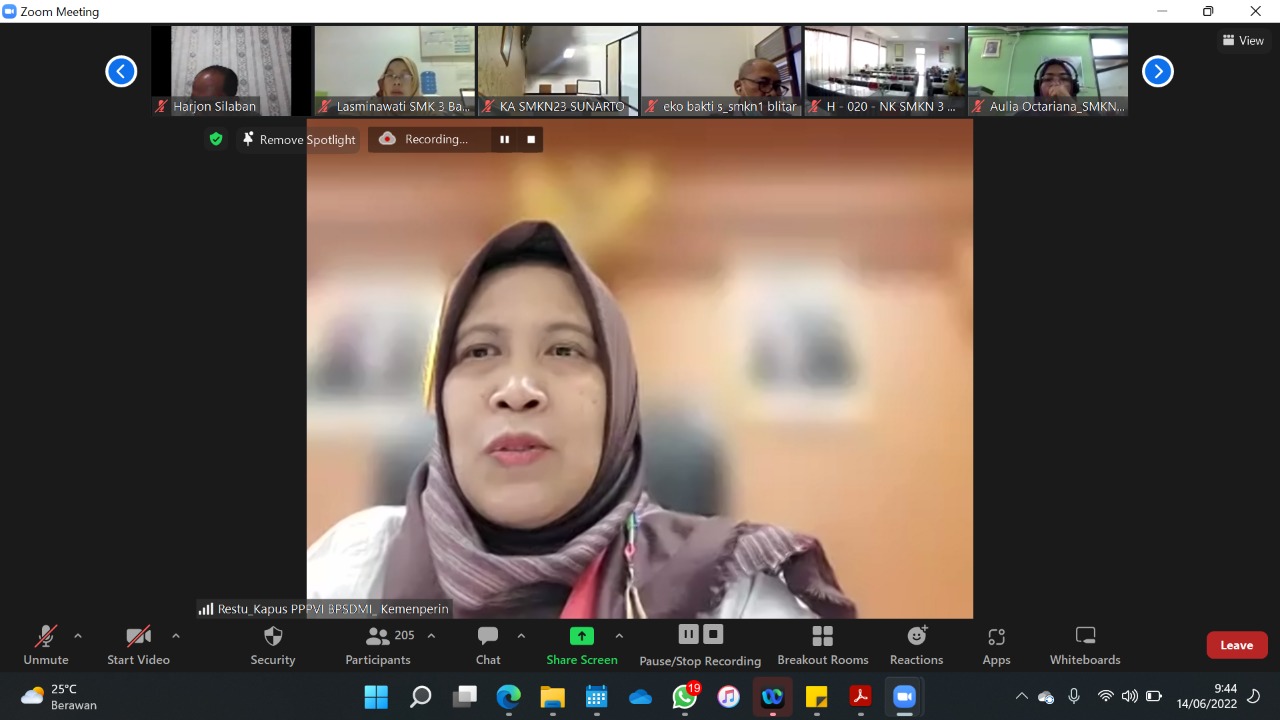Open Microsoft Edge from taskbar
The width and height of the screenshot is (1280, 720).
click(x=509, y=696)
